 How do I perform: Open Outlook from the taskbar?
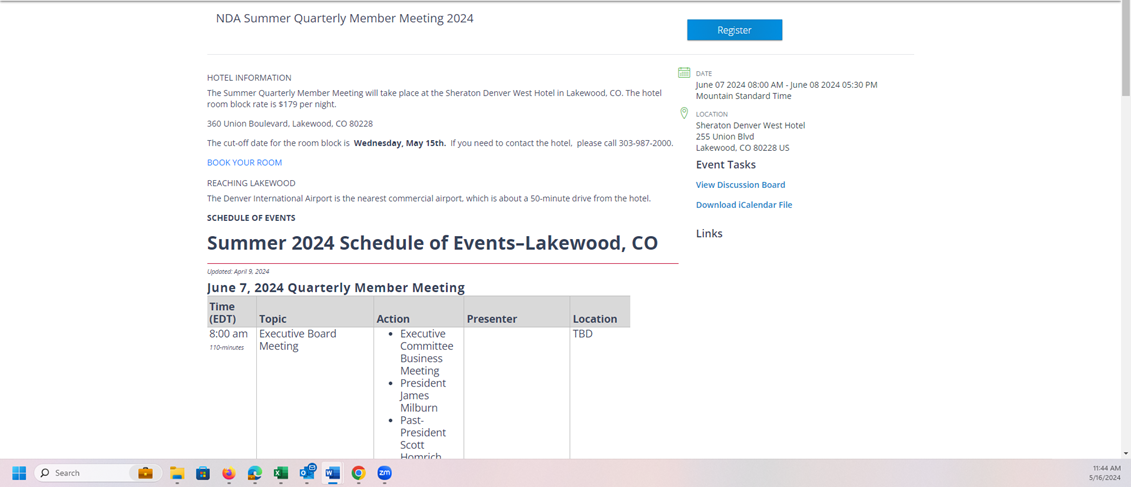coord(307,473)
